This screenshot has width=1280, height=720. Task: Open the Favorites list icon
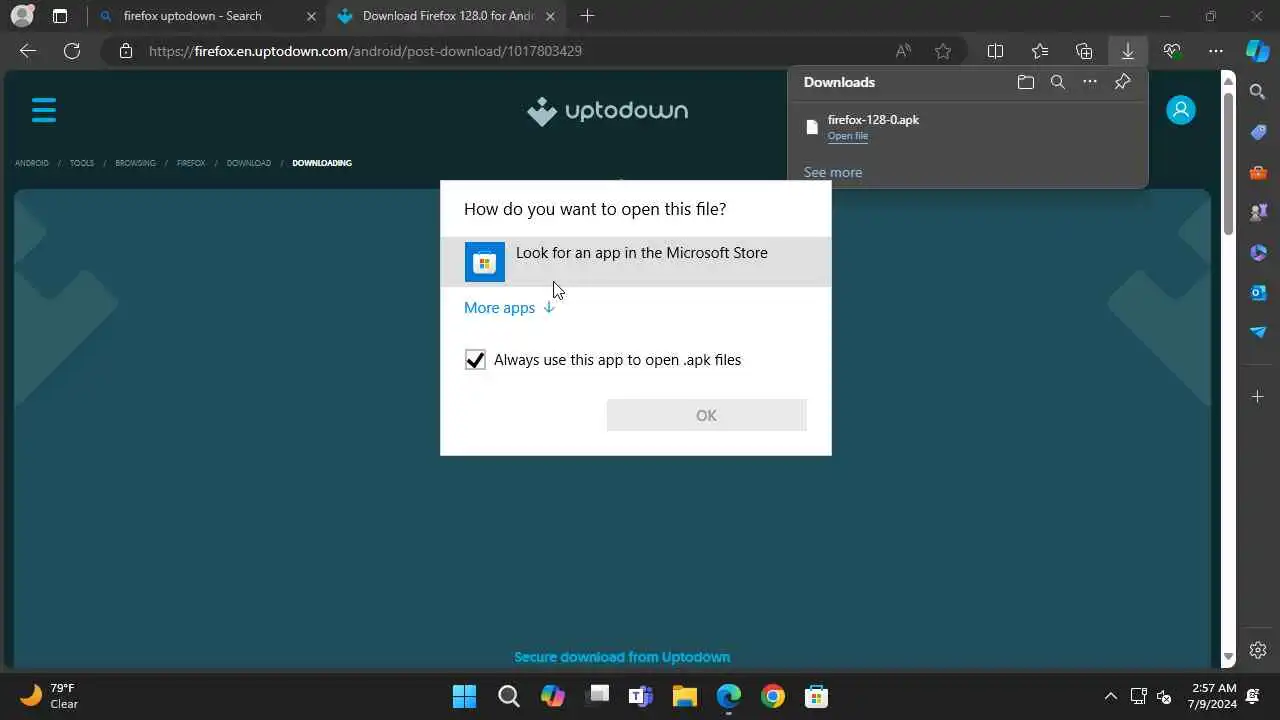(x=1040, y=51)
